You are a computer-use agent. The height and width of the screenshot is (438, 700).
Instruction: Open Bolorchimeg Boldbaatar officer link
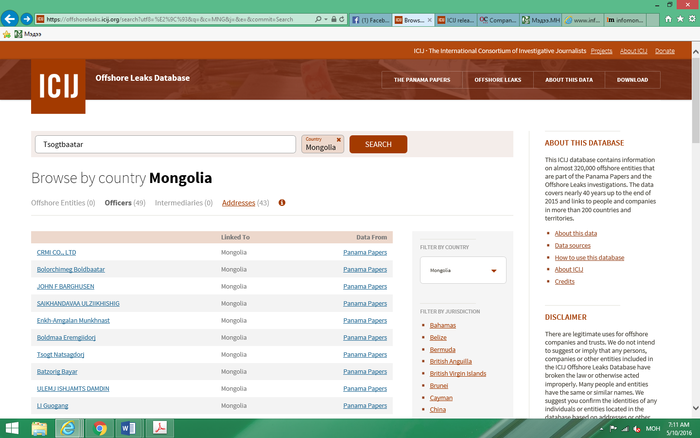[71, 269]
